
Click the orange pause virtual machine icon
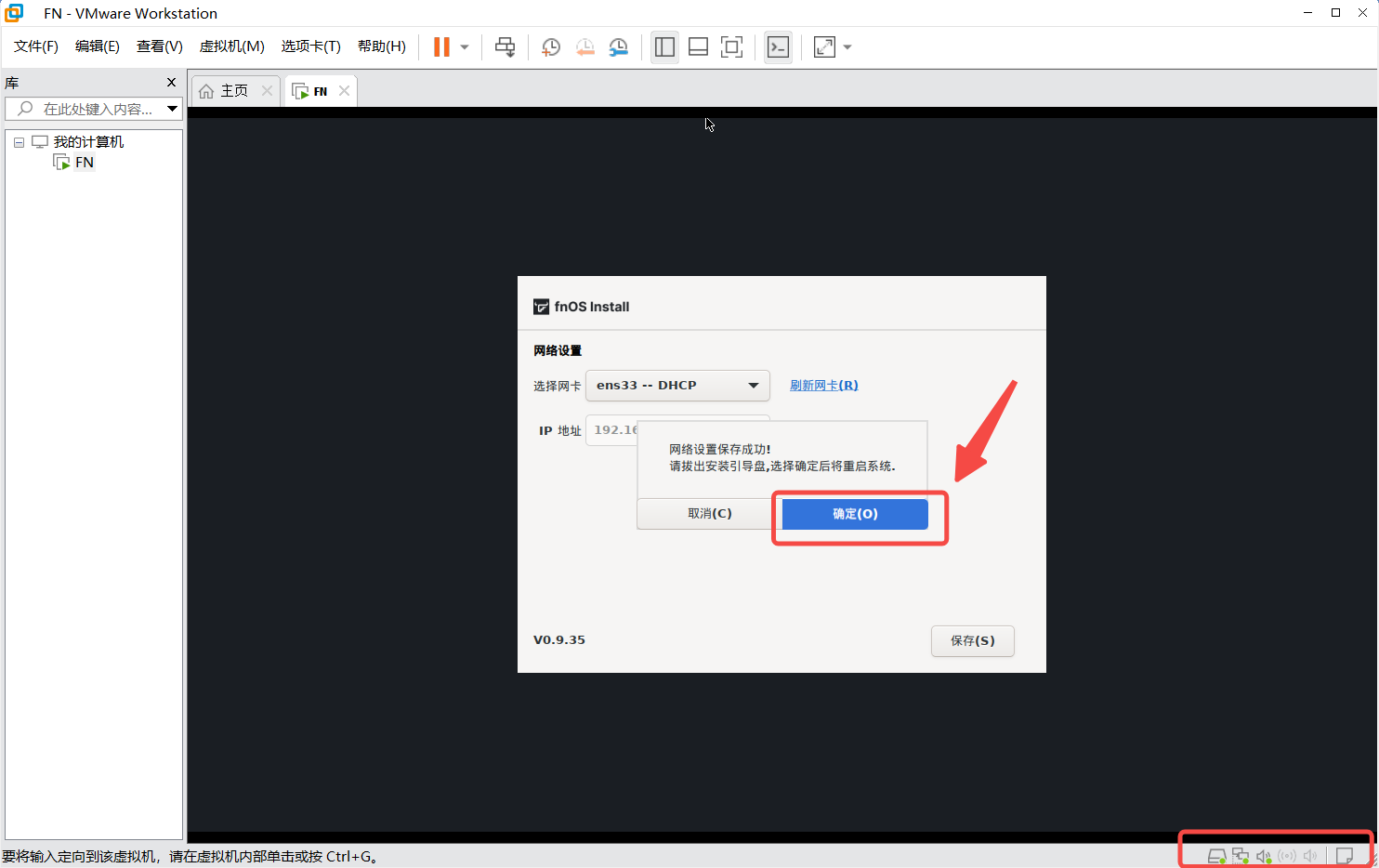pyautogui.click(x=441, y=47)
